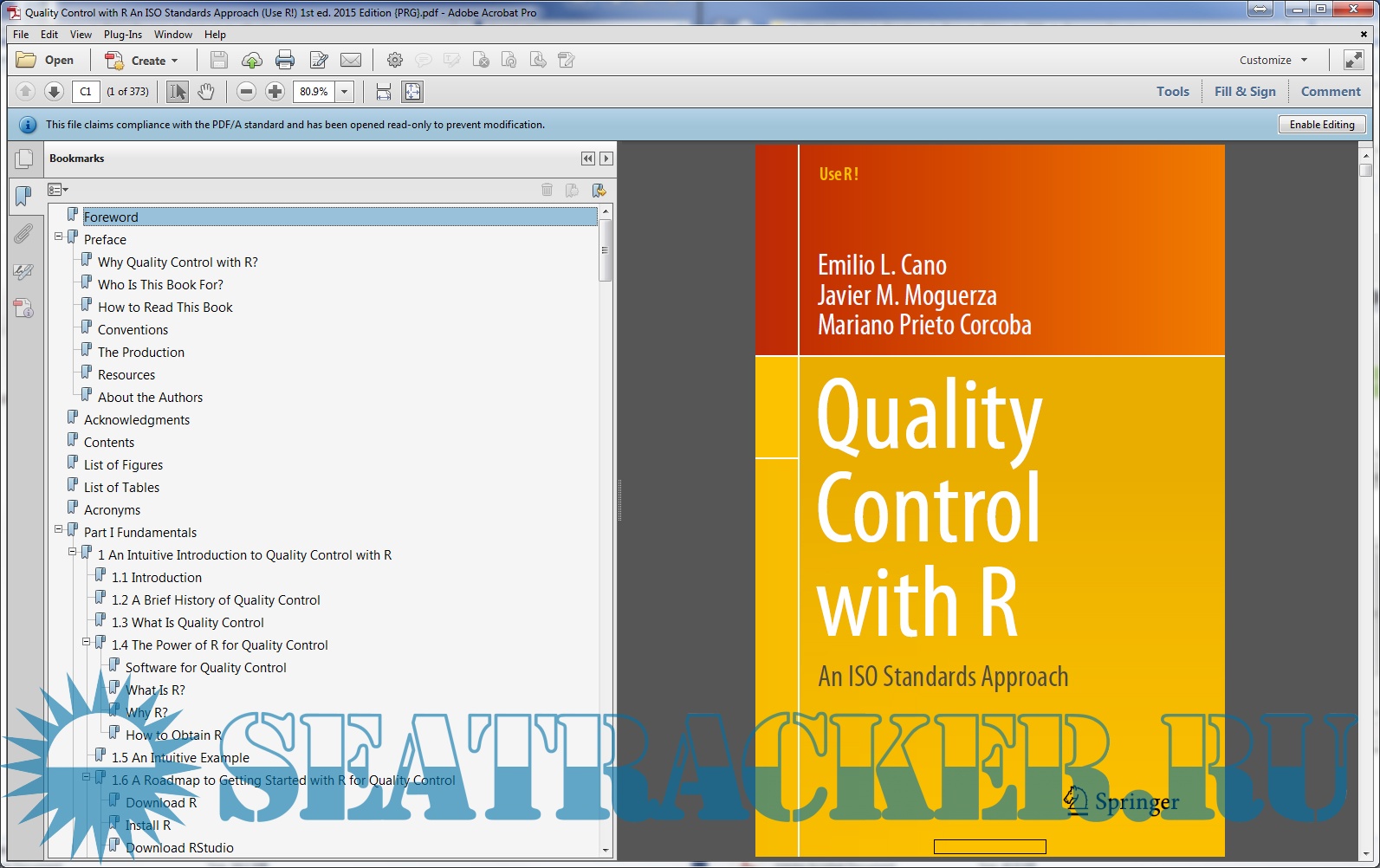Click the email envelope icon
Viewport: 1380px width, 868px height.
point(351,60)
